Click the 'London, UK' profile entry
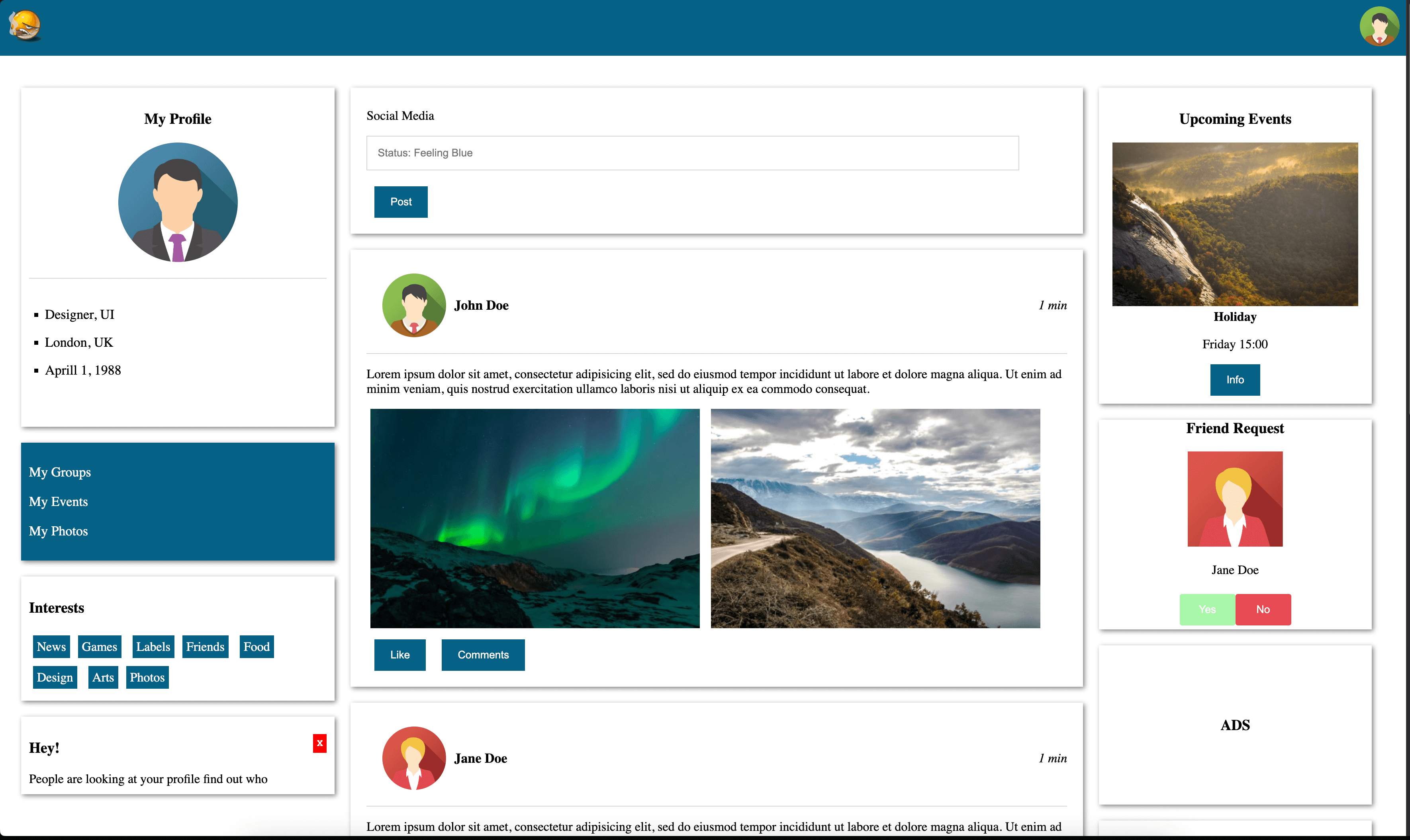This screenshot has height=840, width=1410. click(x=79, y=342)
